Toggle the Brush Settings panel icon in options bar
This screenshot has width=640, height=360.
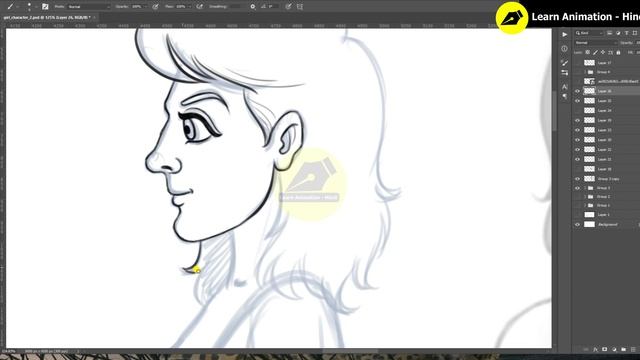[x=45, y=7]
